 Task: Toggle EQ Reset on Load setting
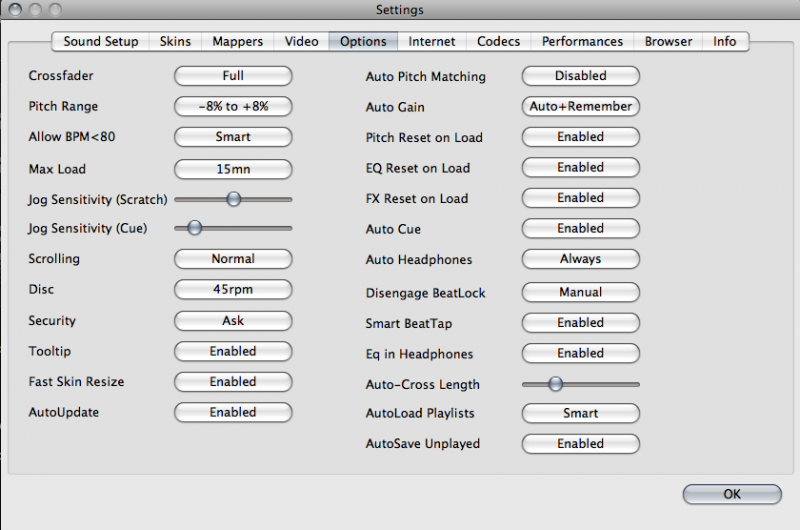[x=580, y=167]
